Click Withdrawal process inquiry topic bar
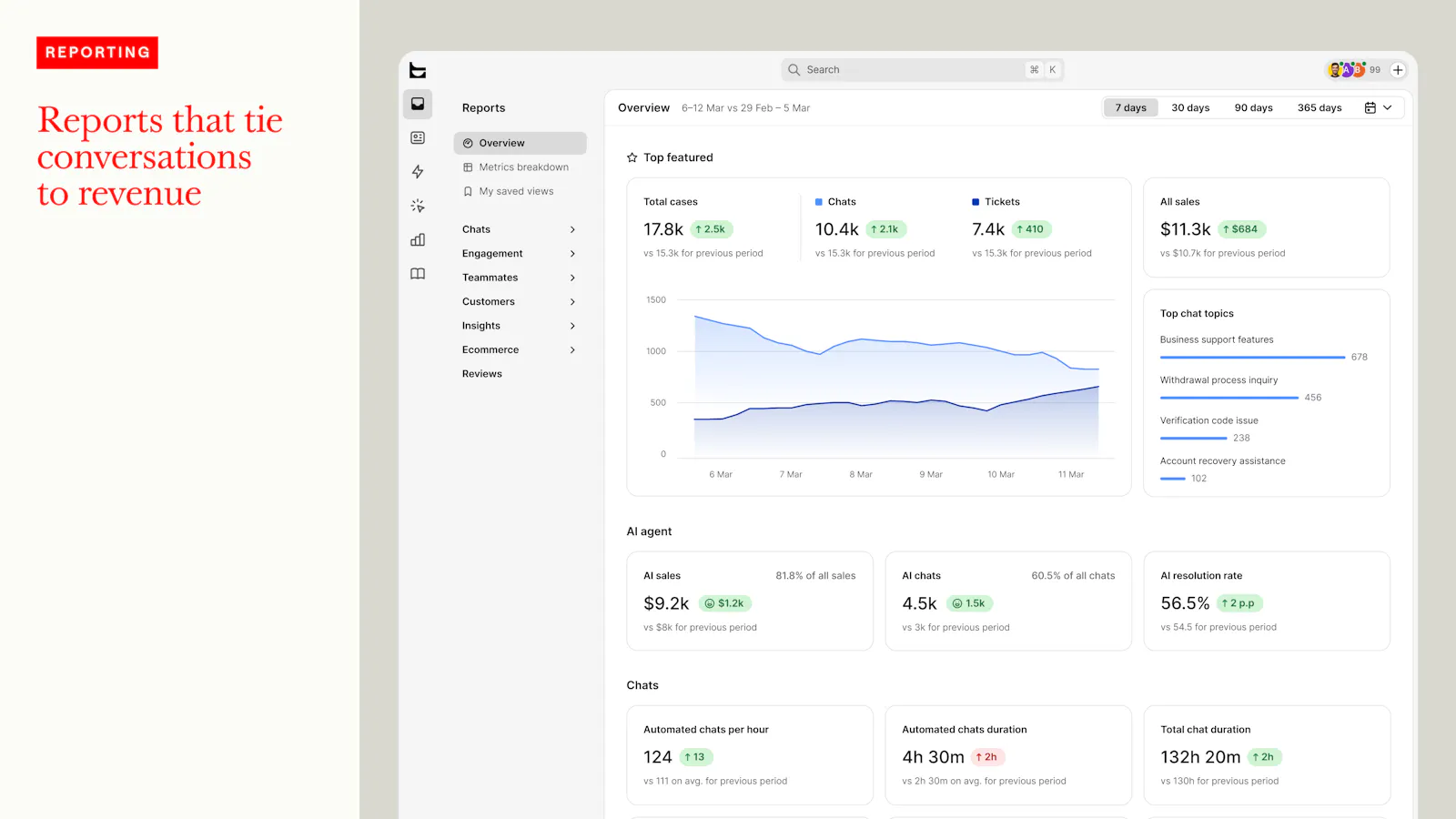1456x819 pixels. tap(1229, 398)
